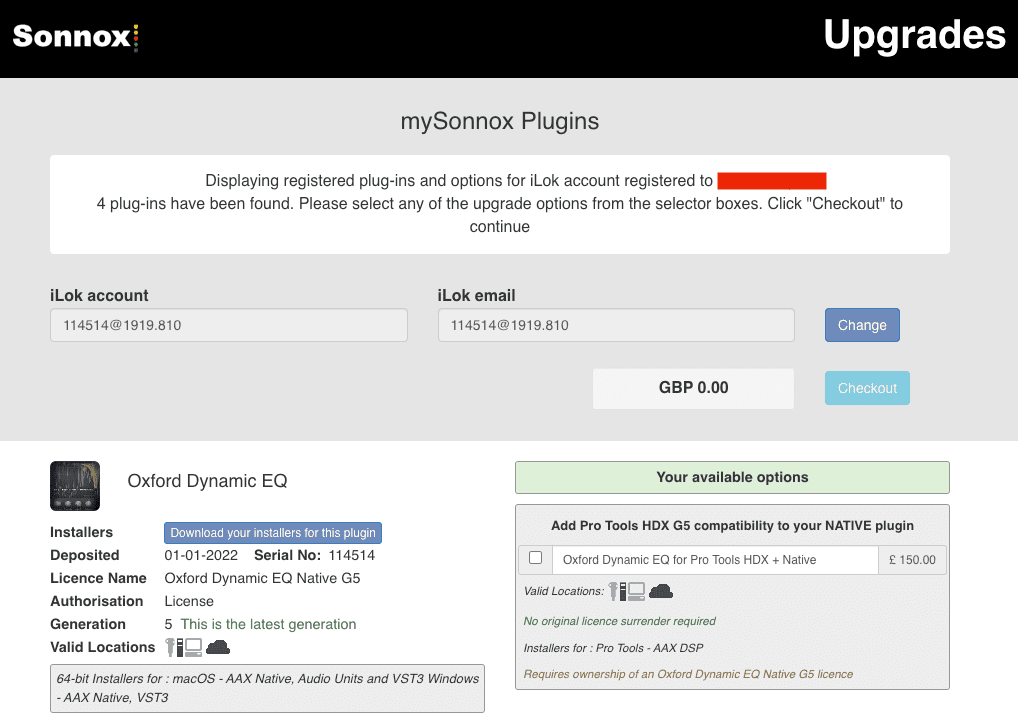Screen dimensions: 1018x725
Task: Click the GBP 0.00 total box
Action: [x=693, y=388]
